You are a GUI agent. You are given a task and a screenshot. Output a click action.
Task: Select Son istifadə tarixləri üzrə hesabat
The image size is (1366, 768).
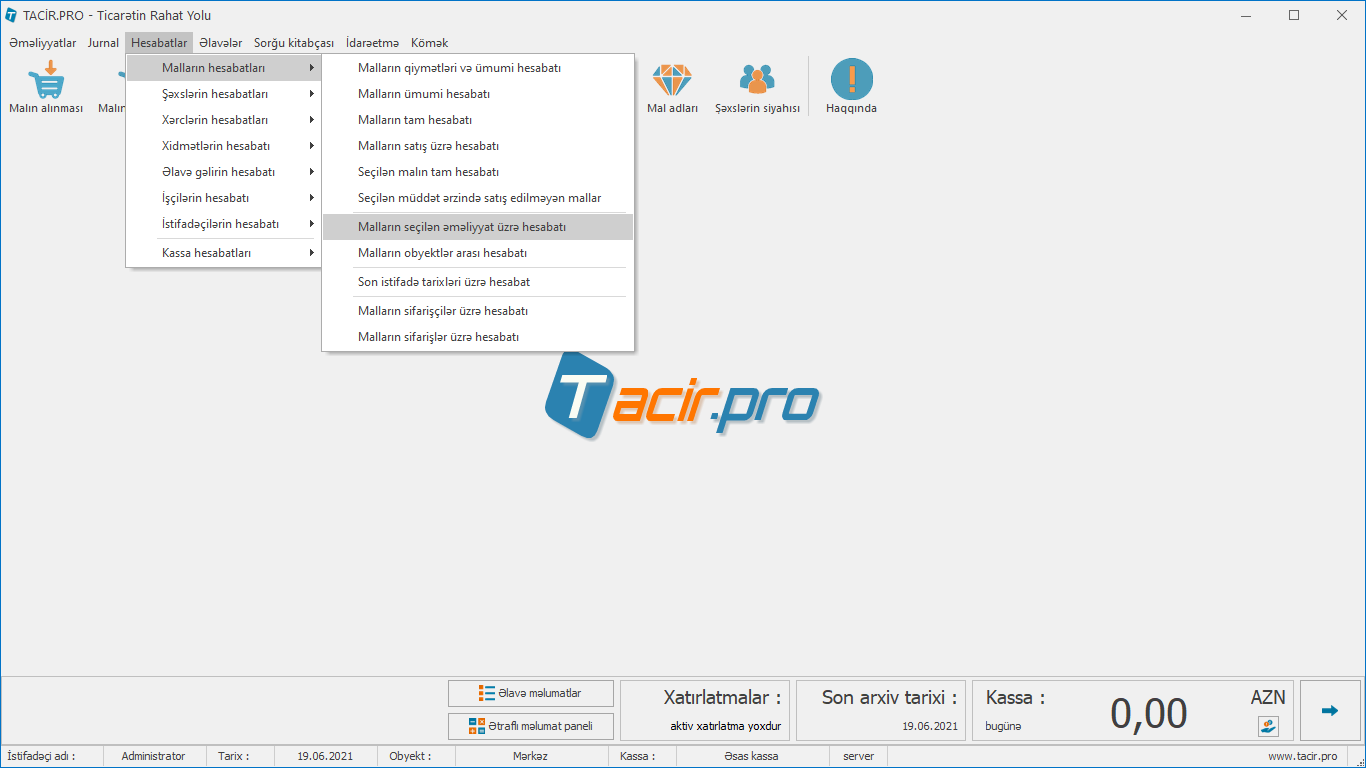pos(444,282)
